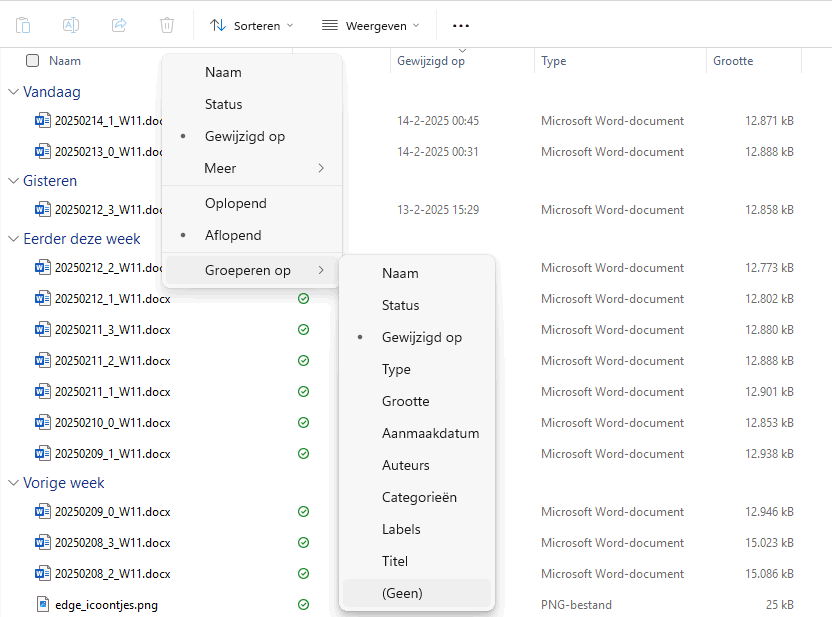Collapse the Gisteren group
Screen dimensions: 832x617
(x=13, y=181)
